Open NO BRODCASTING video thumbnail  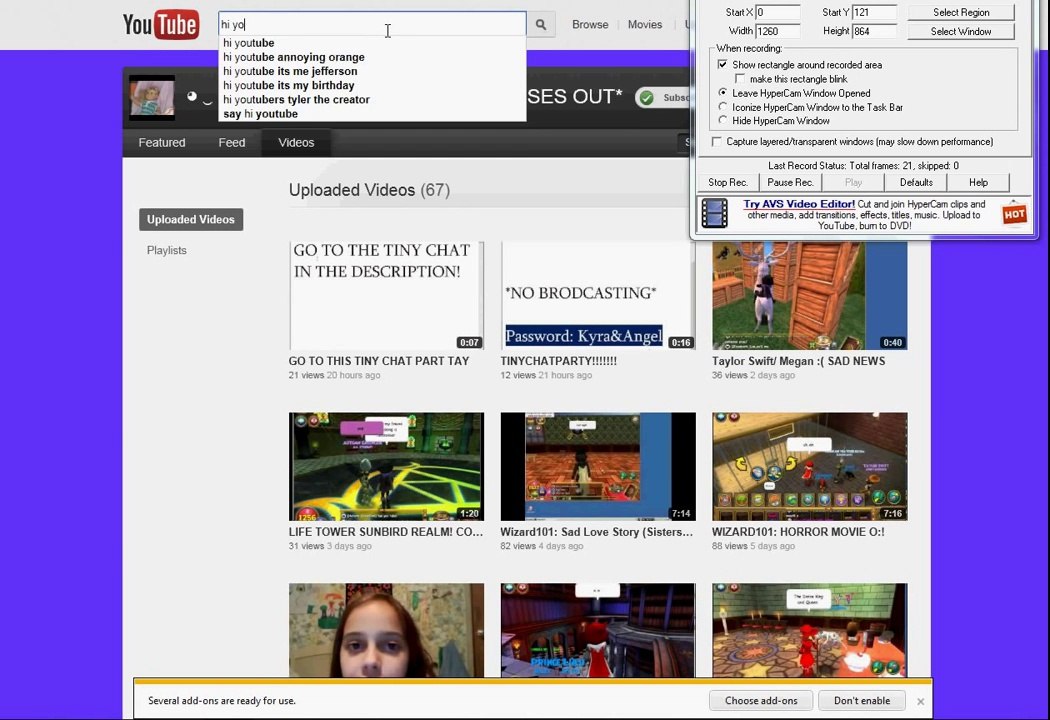598,295
